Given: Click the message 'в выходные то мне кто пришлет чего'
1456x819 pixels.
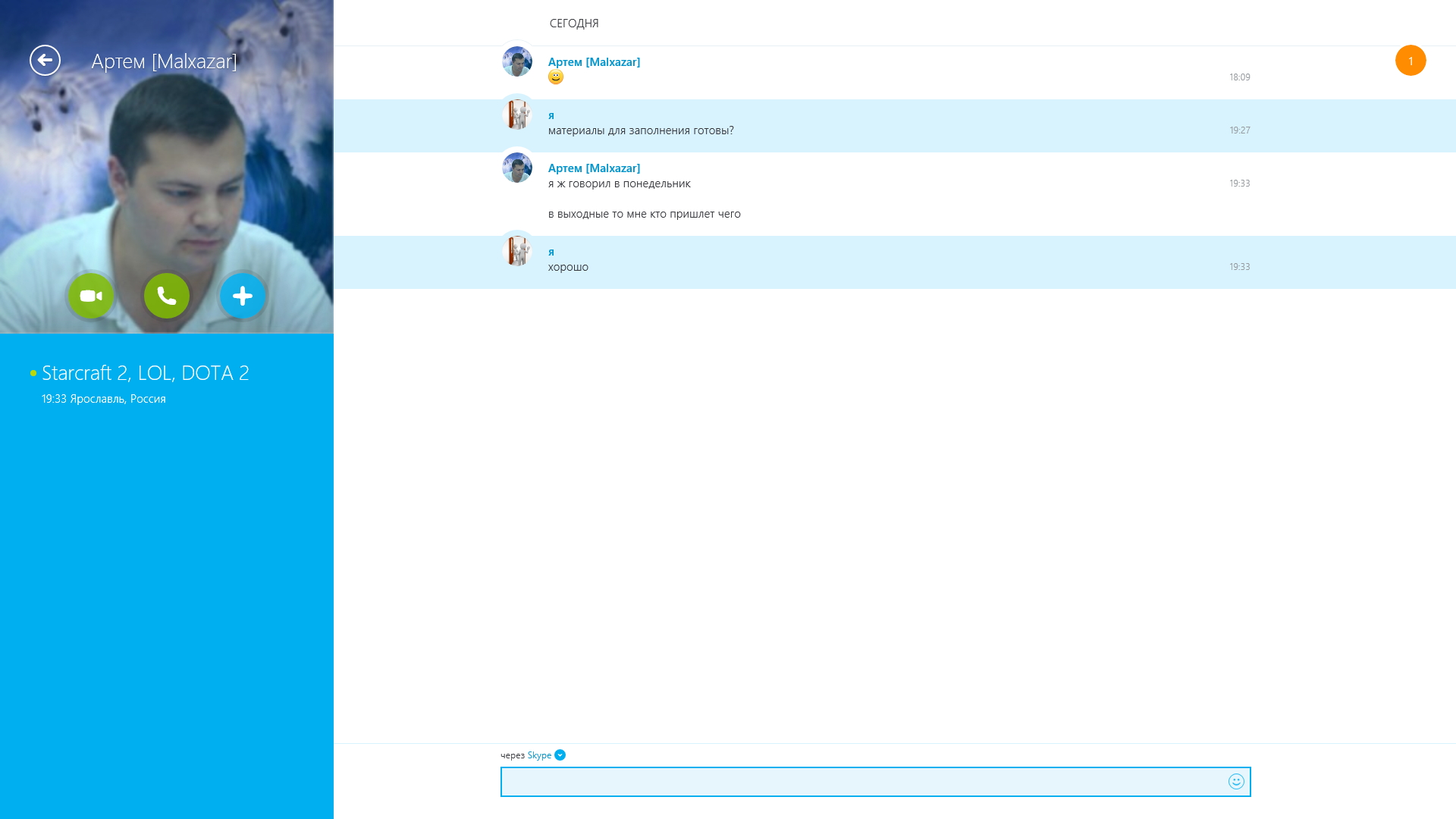Looking at the screenshot, I should pyautogui.click(x=644, y=214).
